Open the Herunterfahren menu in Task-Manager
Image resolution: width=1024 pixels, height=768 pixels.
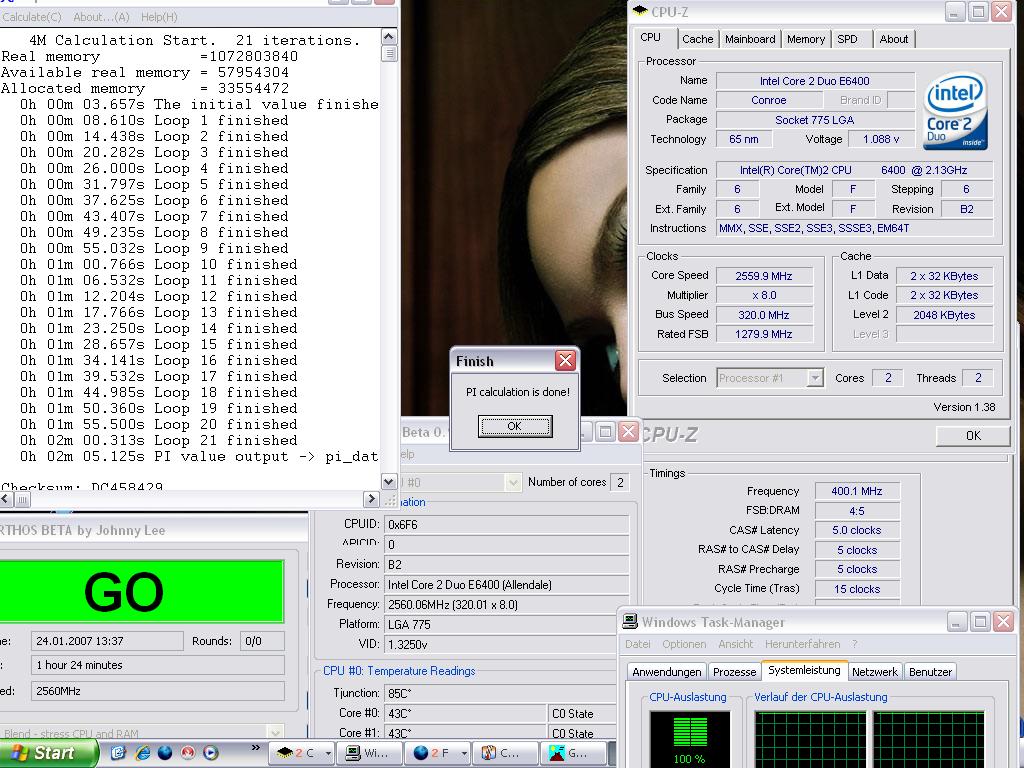(x=803, y=644)
